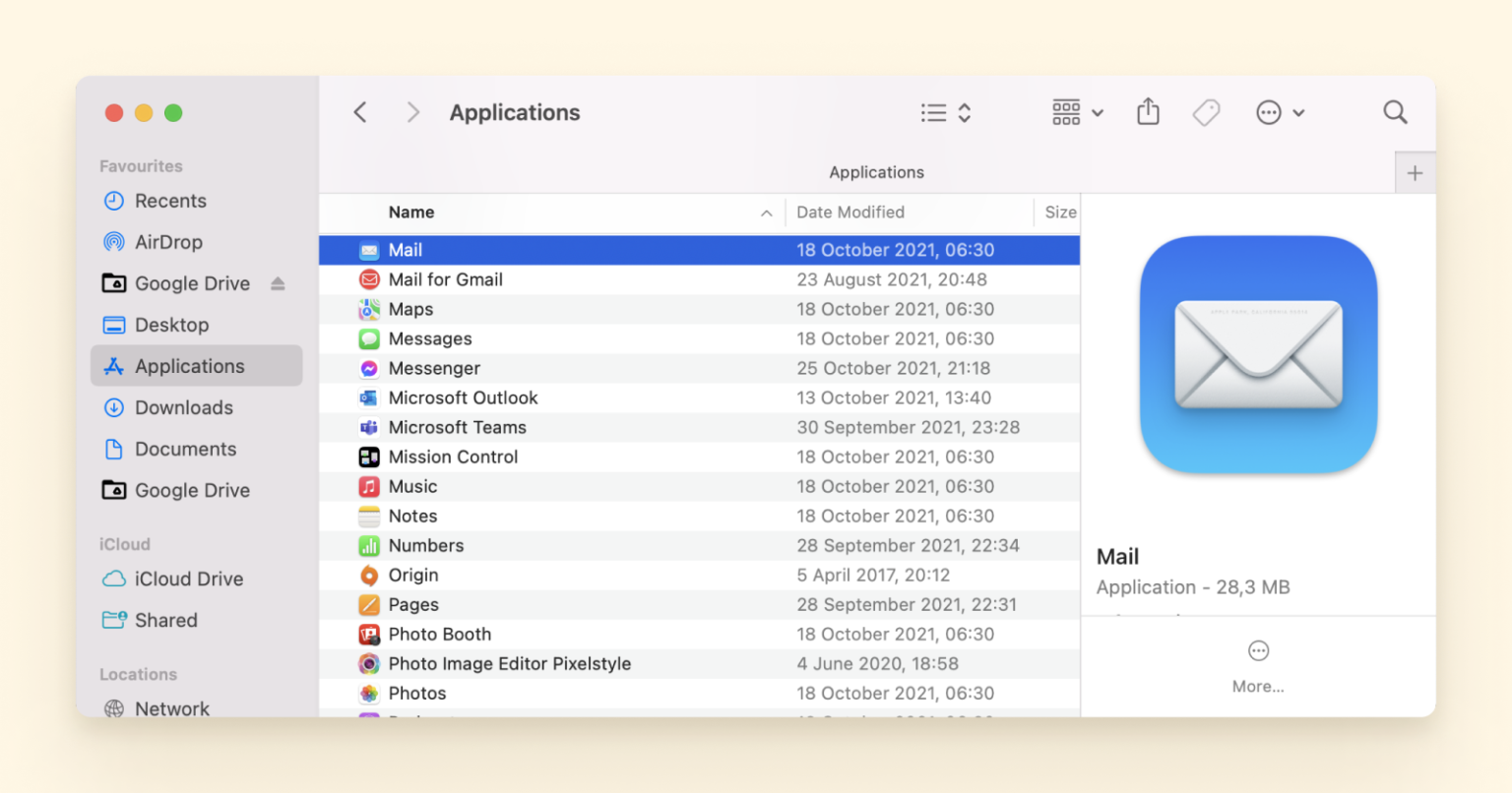Open the grouping dropdown in the toolbar

coord(1076,112)
